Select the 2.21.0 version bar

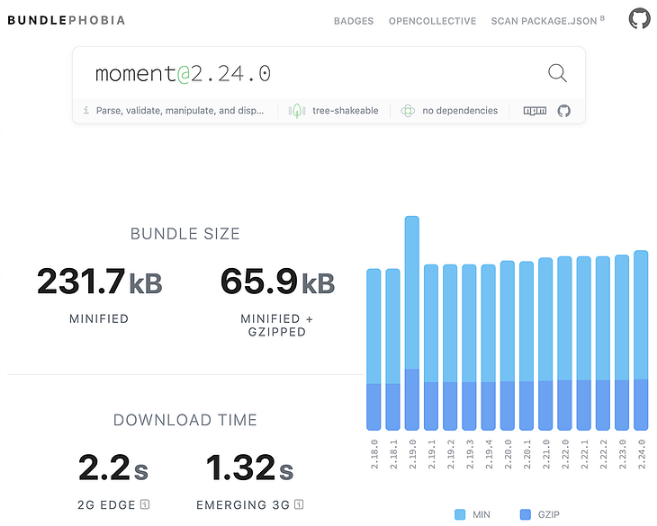(546, 344)
